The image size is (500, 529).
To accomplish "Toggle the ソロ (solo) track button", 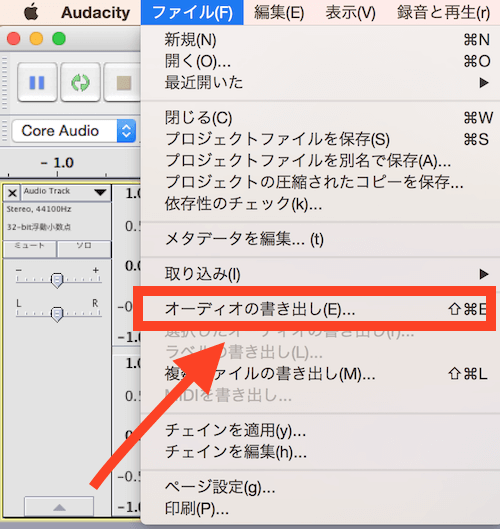I will 84,248.
